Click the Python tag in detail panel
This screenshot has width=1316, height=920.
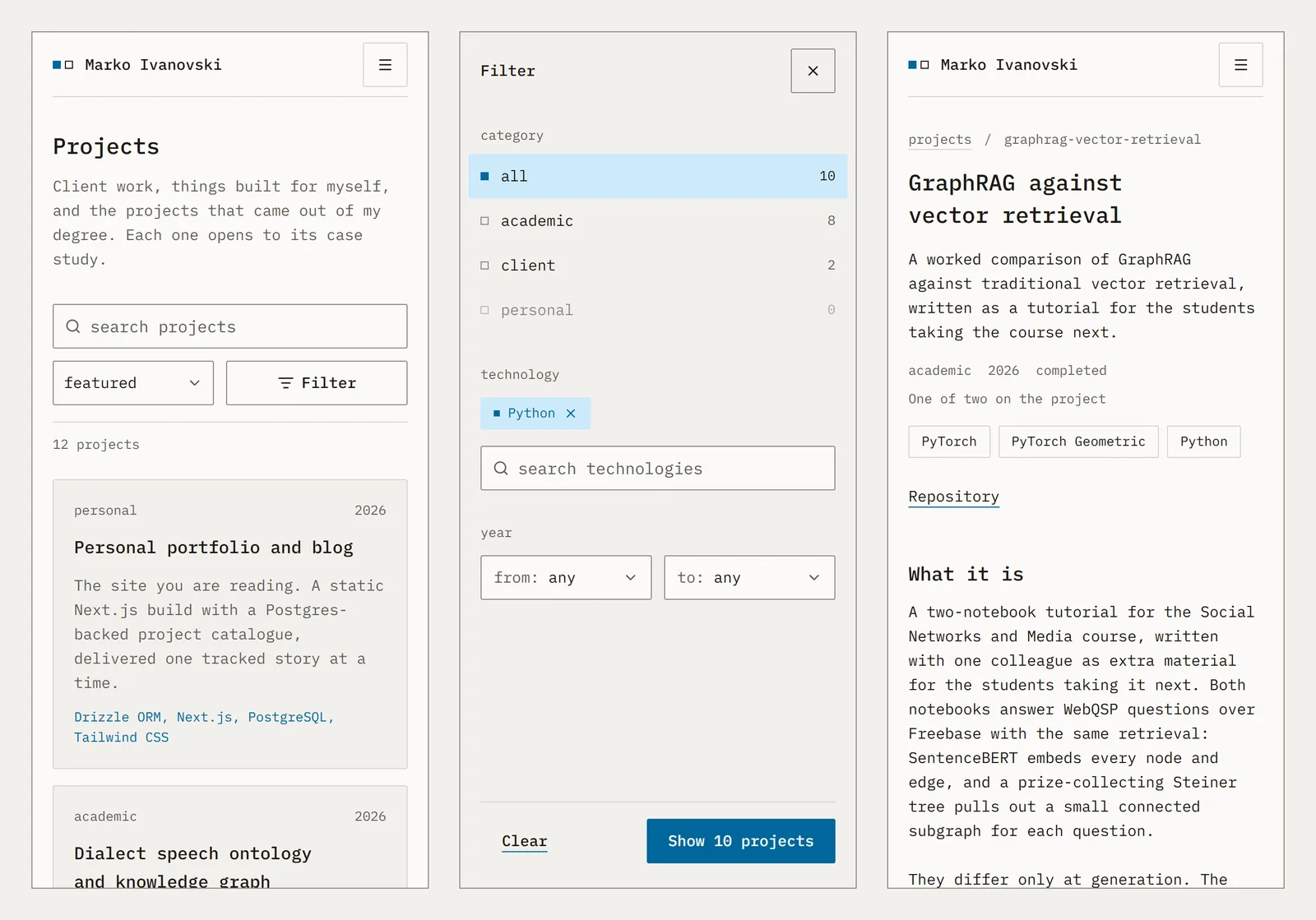(x=1203, y=442)
